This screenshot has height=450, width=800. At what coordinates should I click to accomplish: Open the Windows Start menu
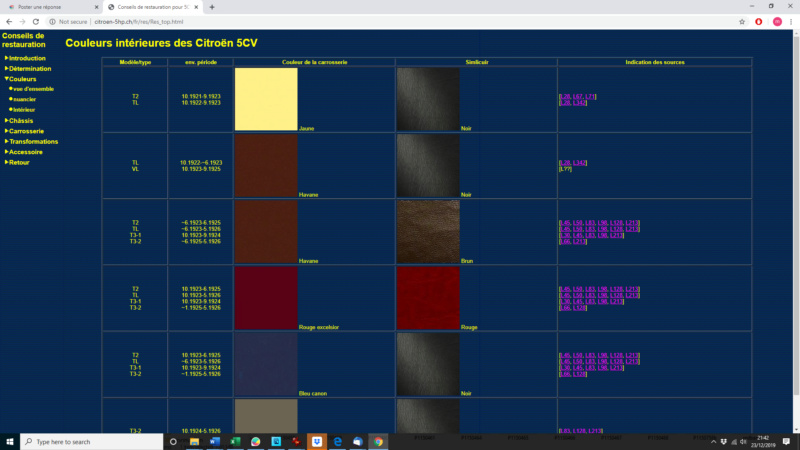[10, 441]
